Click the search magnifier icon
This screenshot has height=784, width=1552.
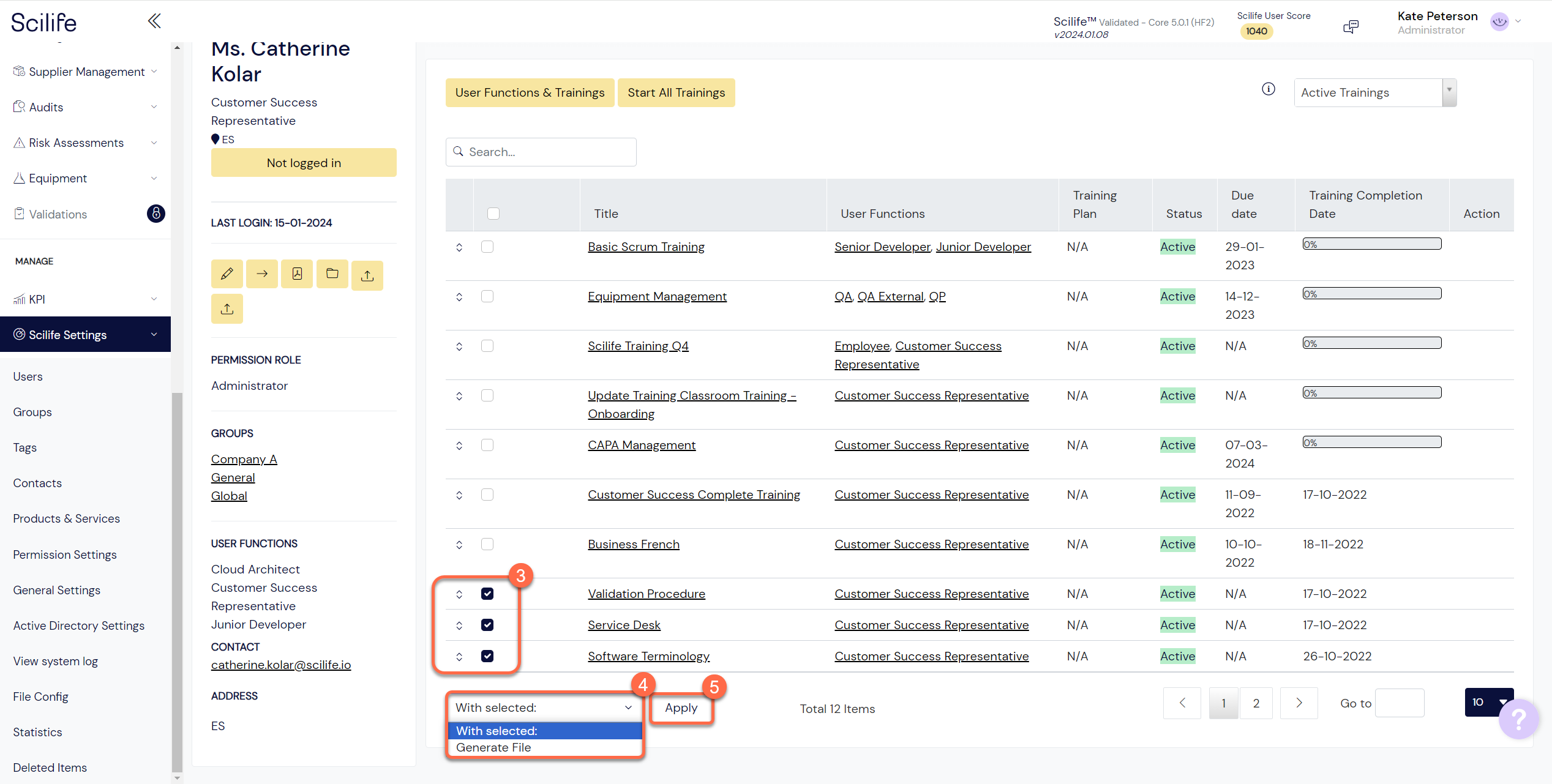459,151
